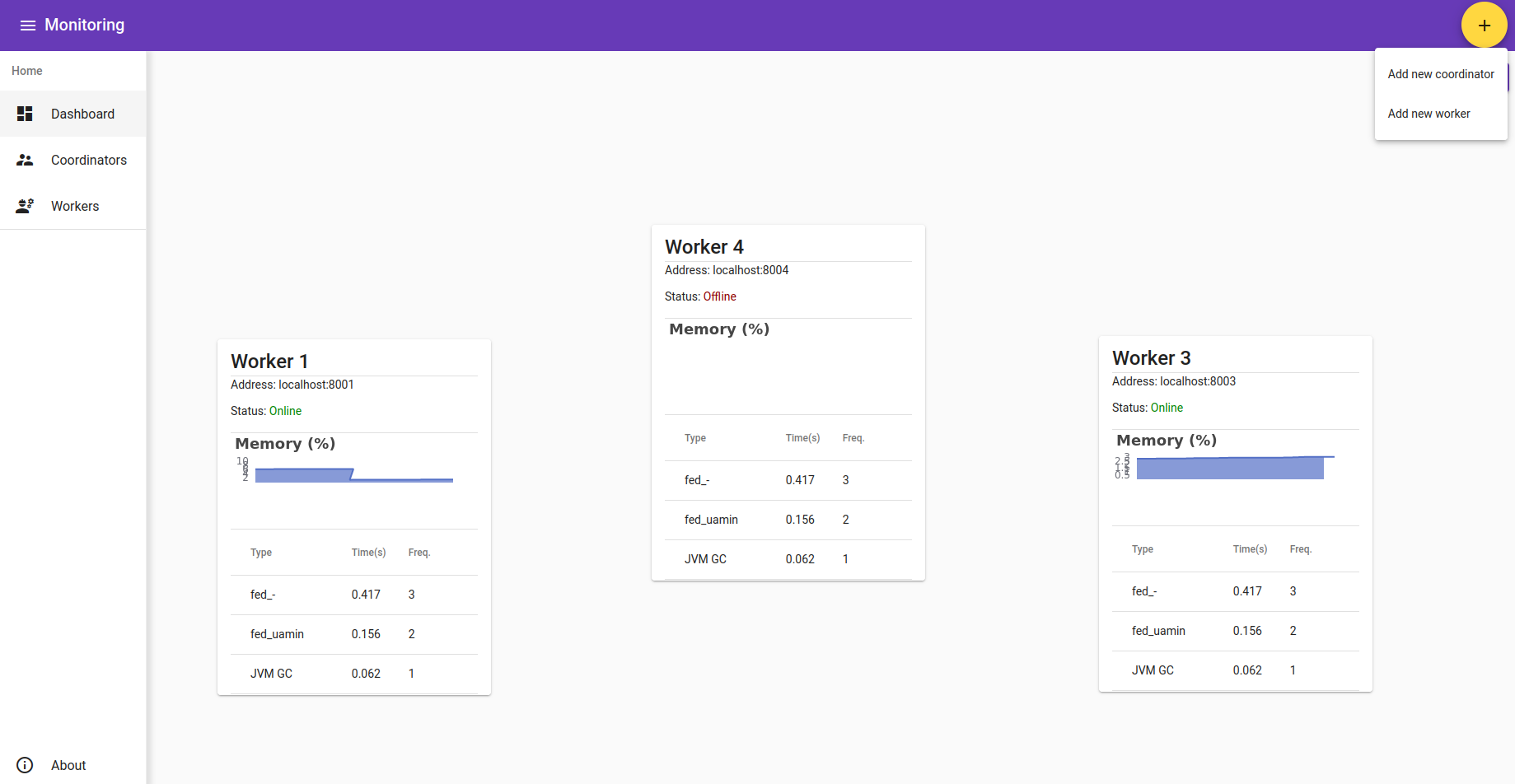
Task: Click Worker 1 Online status
Action: [x=285, y=411]
